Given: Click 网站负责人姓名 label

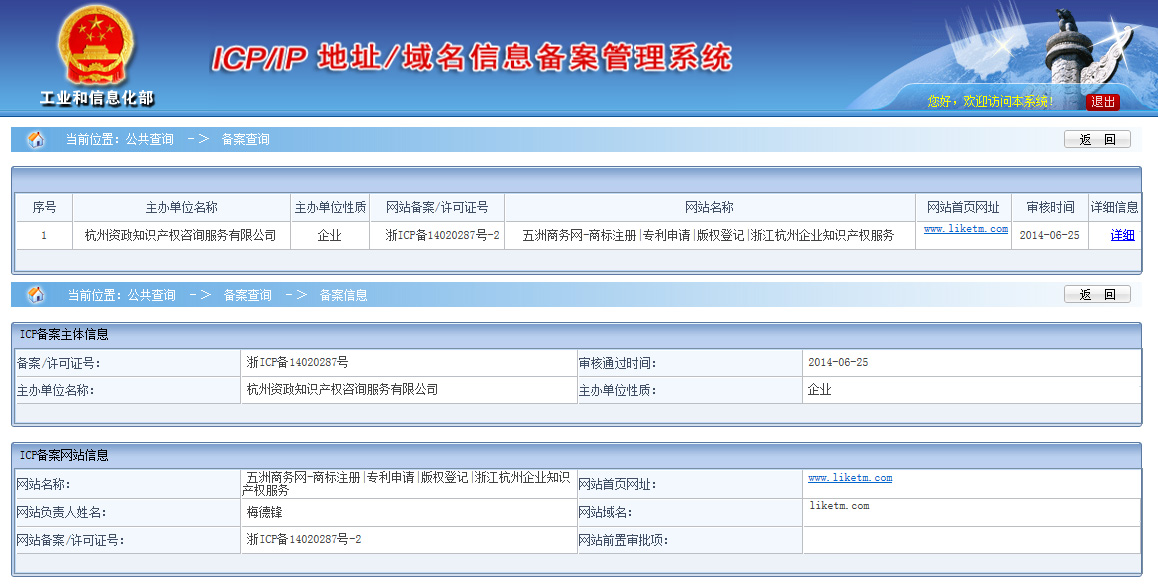Looking at the screenshot, I should (x=61, y=513).
